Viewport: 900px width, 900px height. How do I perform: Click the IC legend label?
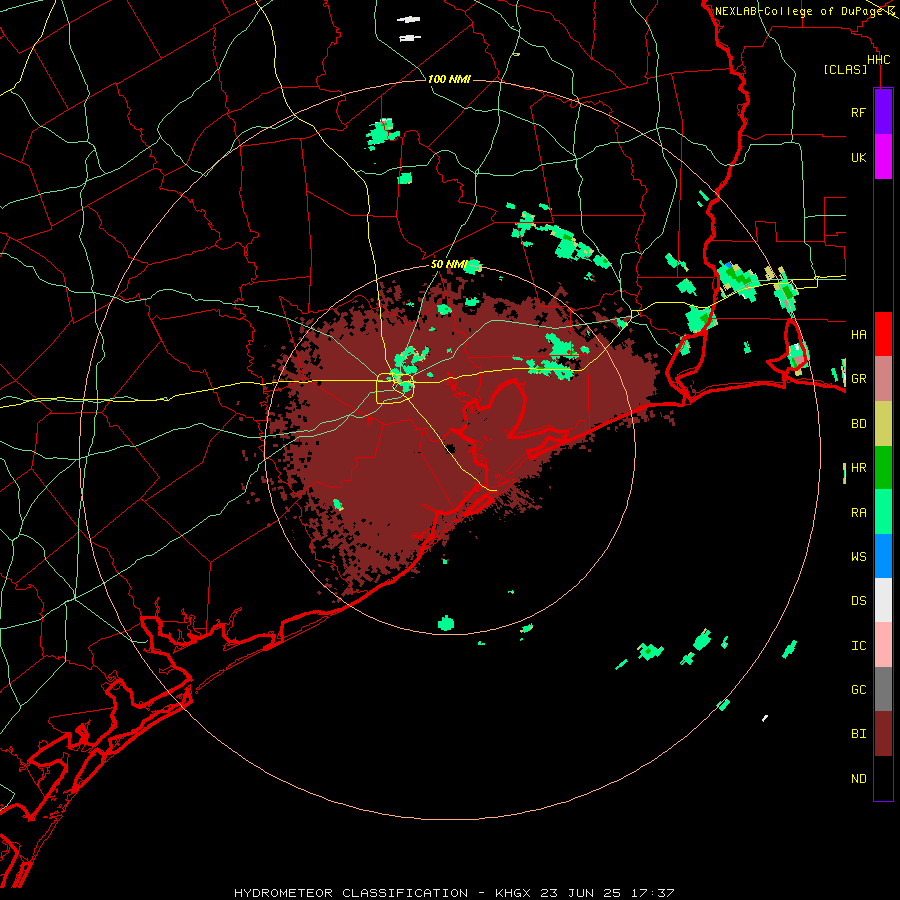click(858, 646)
